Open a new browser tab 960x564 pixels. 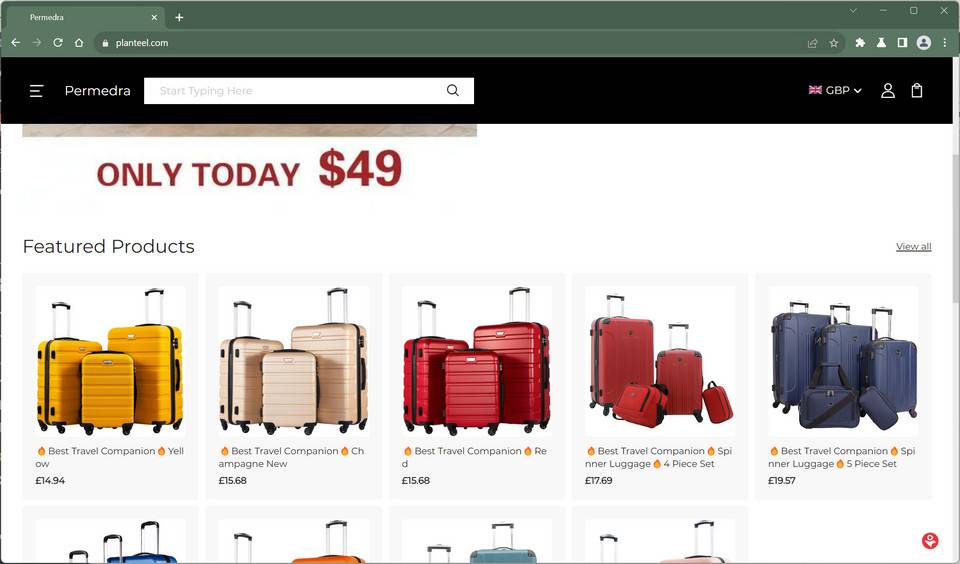point(179,17)
